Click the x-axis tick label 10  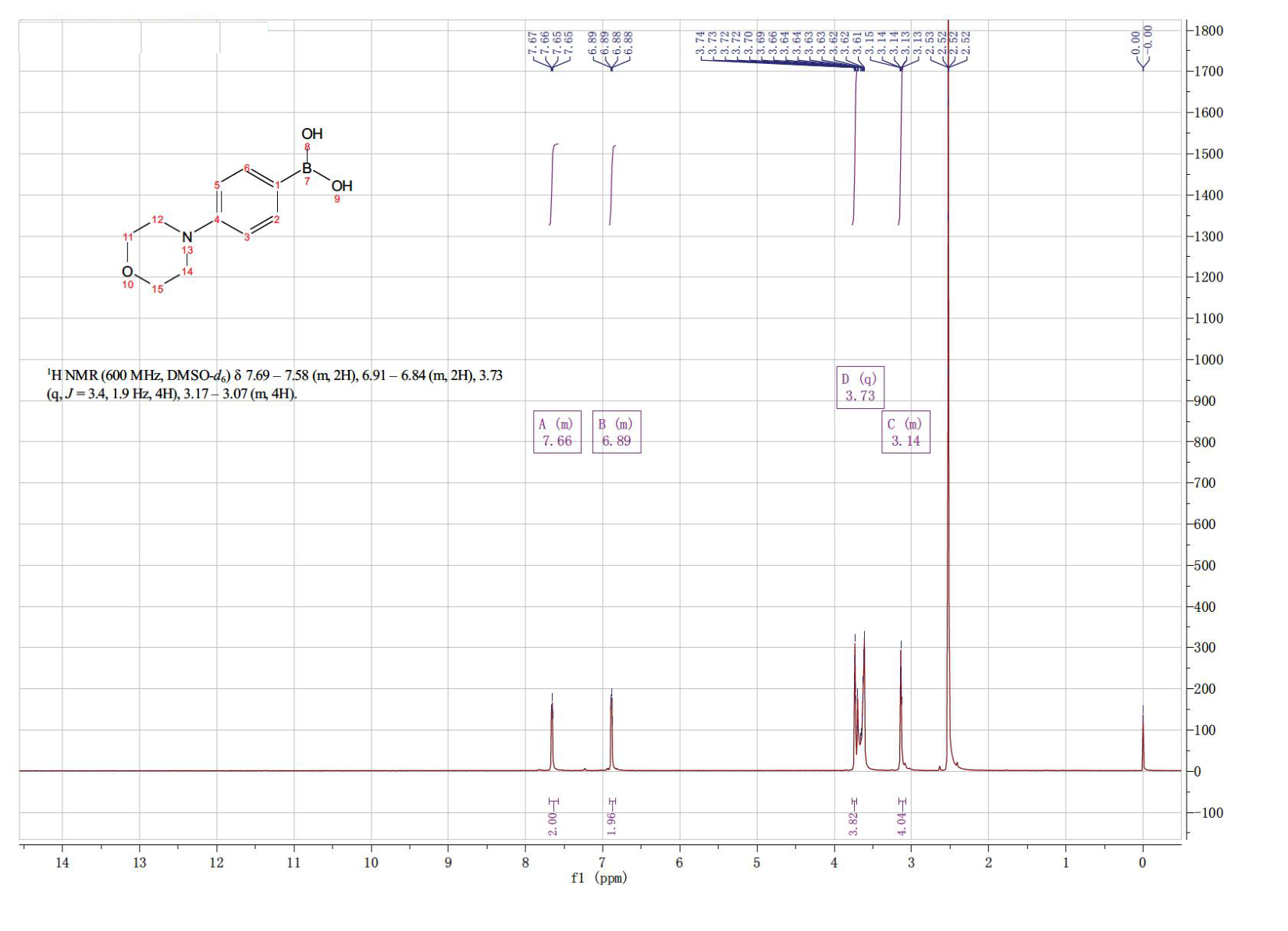click(371, 862)
